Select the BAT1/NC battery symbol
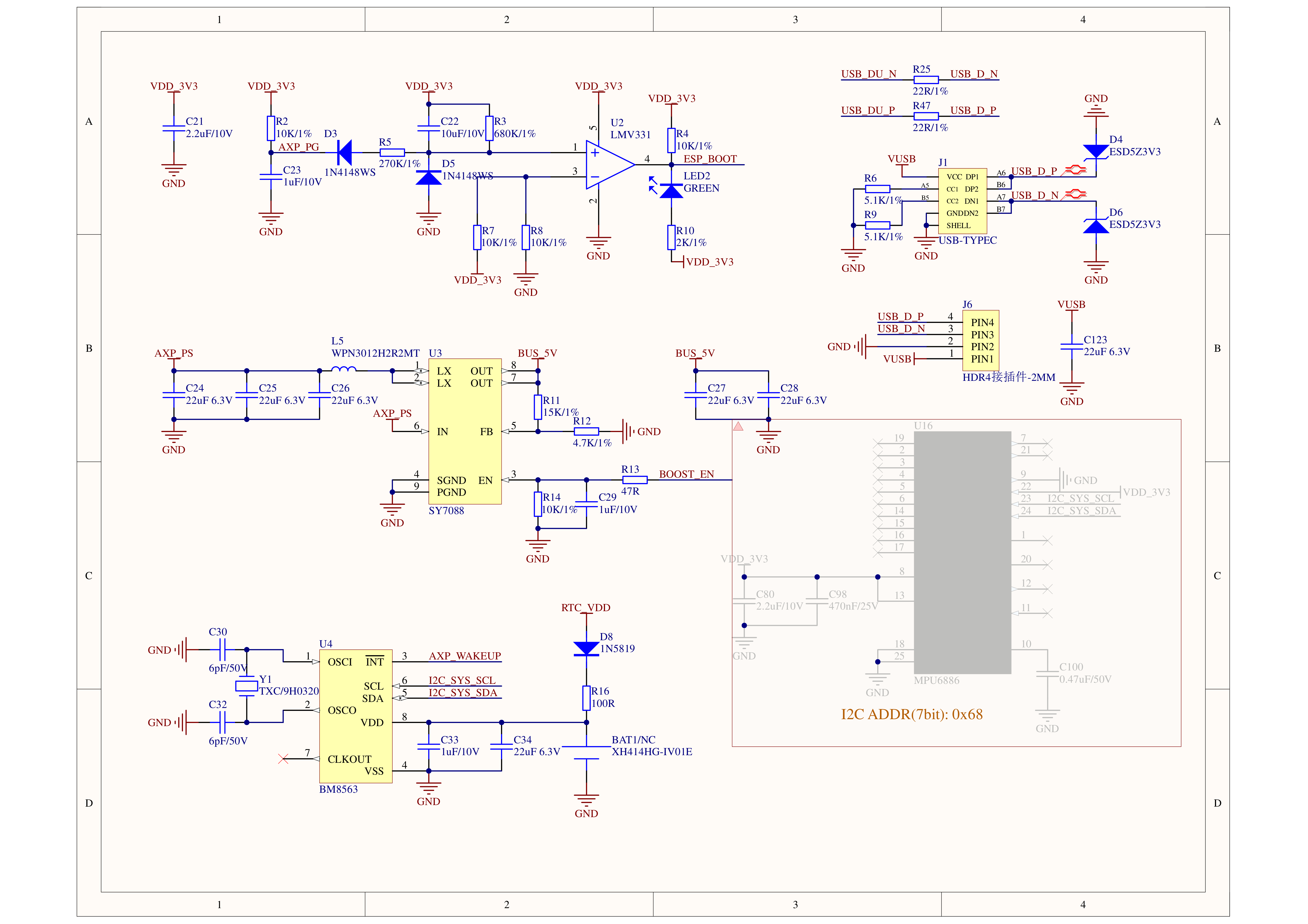 [586, 752]
